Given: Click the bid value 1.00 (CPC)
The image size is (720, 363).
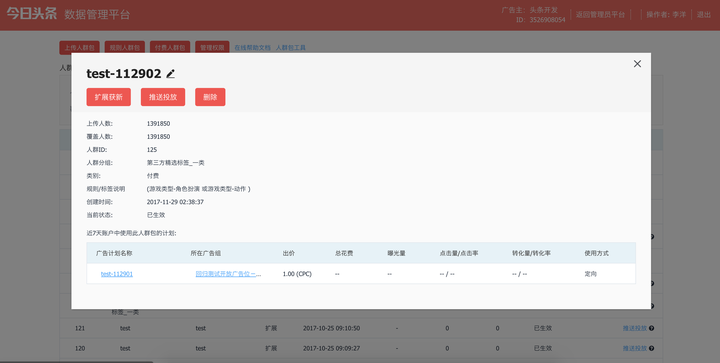Looking at the screenshot, I should tap(297, 274).
